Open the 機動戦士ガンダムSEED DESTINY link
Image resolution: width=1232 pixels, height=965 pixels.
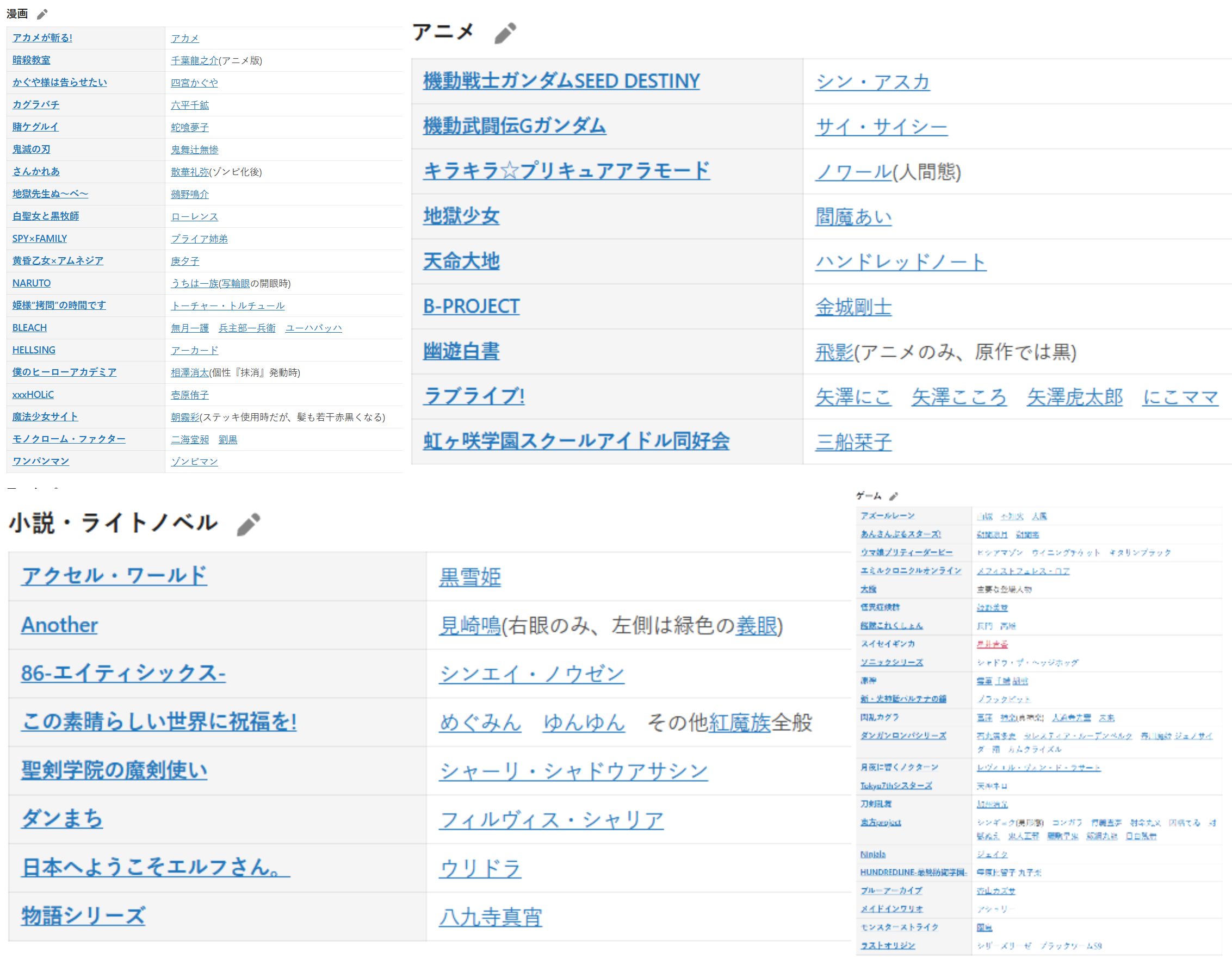click(561, 82)
